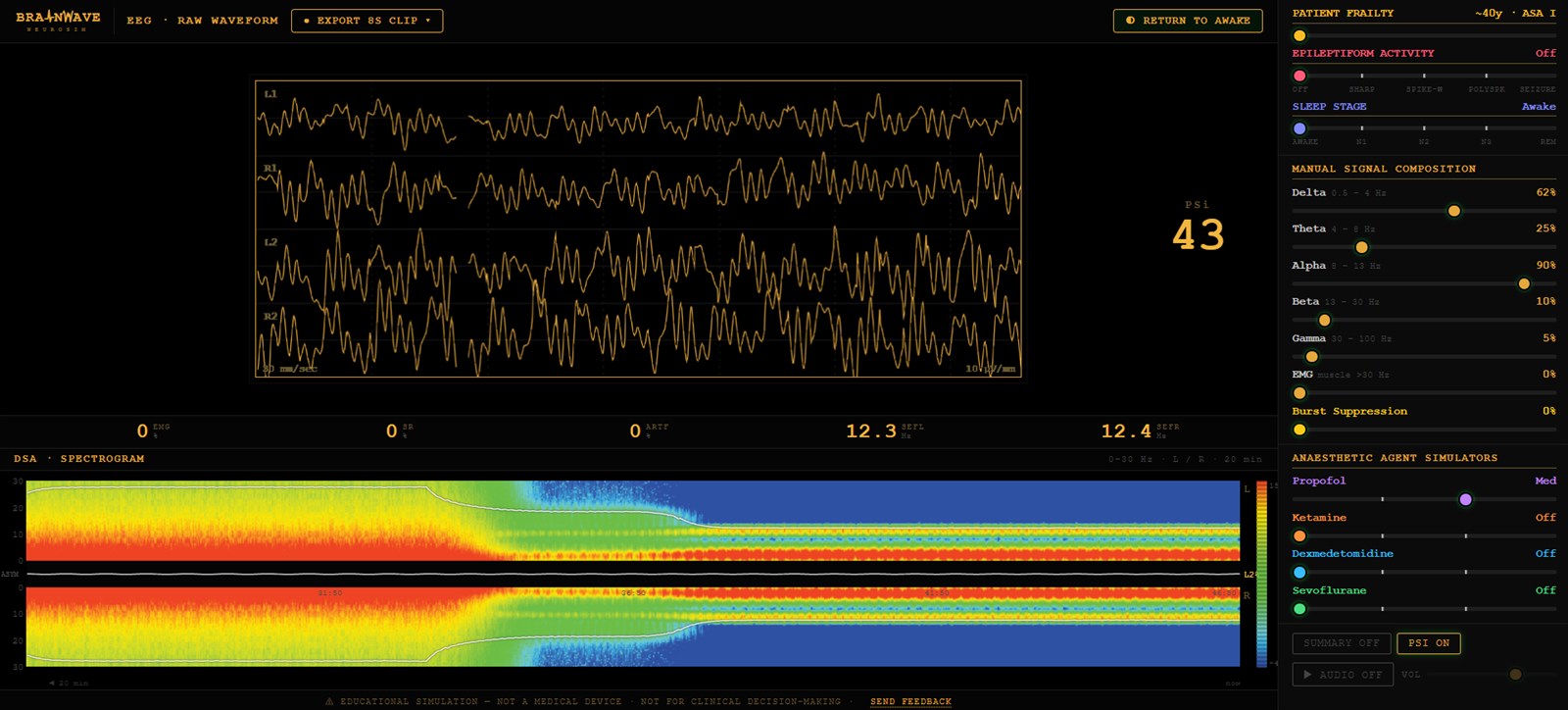
Task: Click the L2 channel label on waveform
Action: [270, 242]
